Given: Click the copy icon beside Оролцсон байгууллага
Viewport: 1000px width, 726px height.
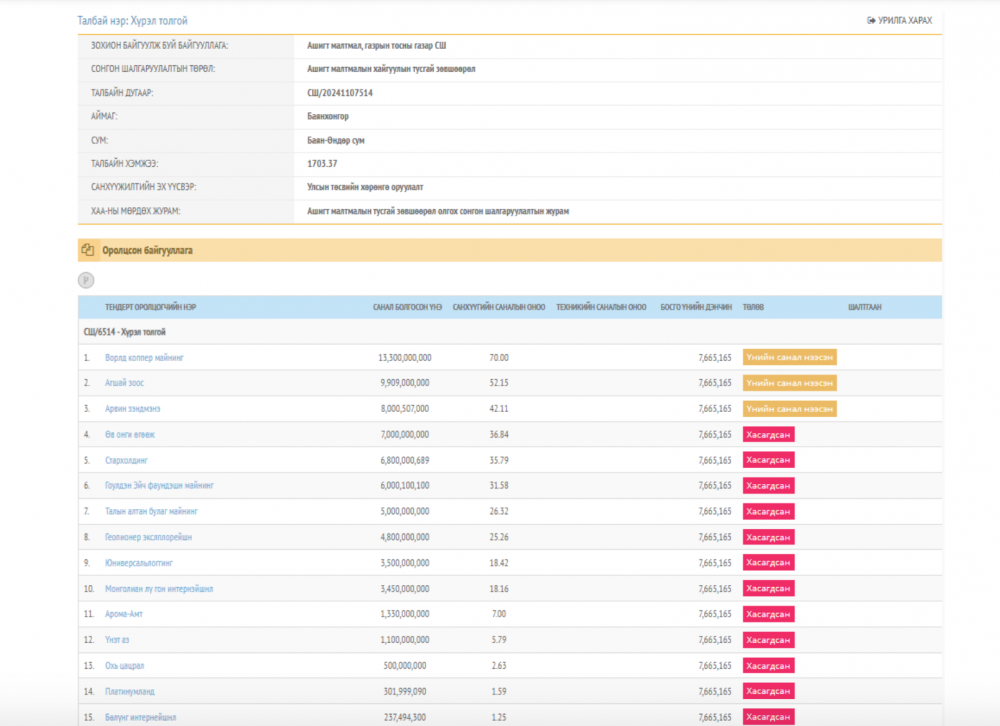Looking at the screenshot, I should pos(88,250).
